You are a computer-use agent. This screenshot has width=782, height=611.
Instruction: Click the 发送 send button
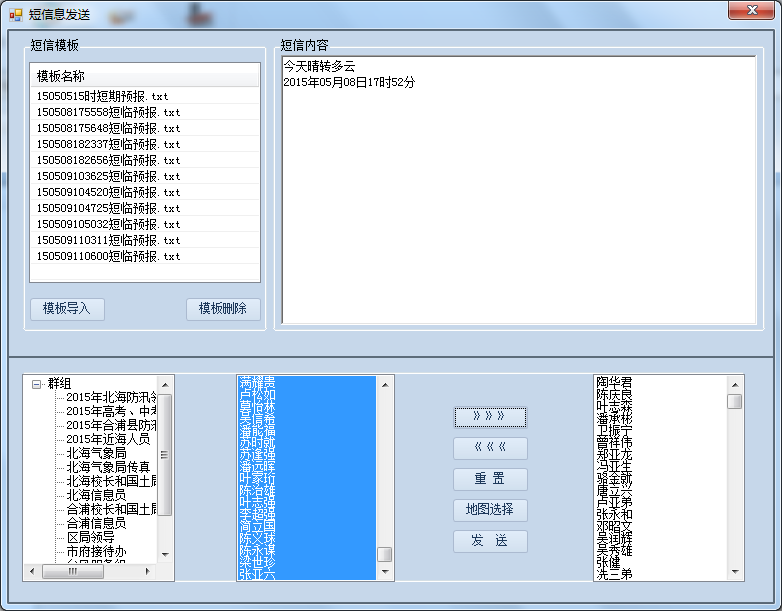click(x=490, y=541)
